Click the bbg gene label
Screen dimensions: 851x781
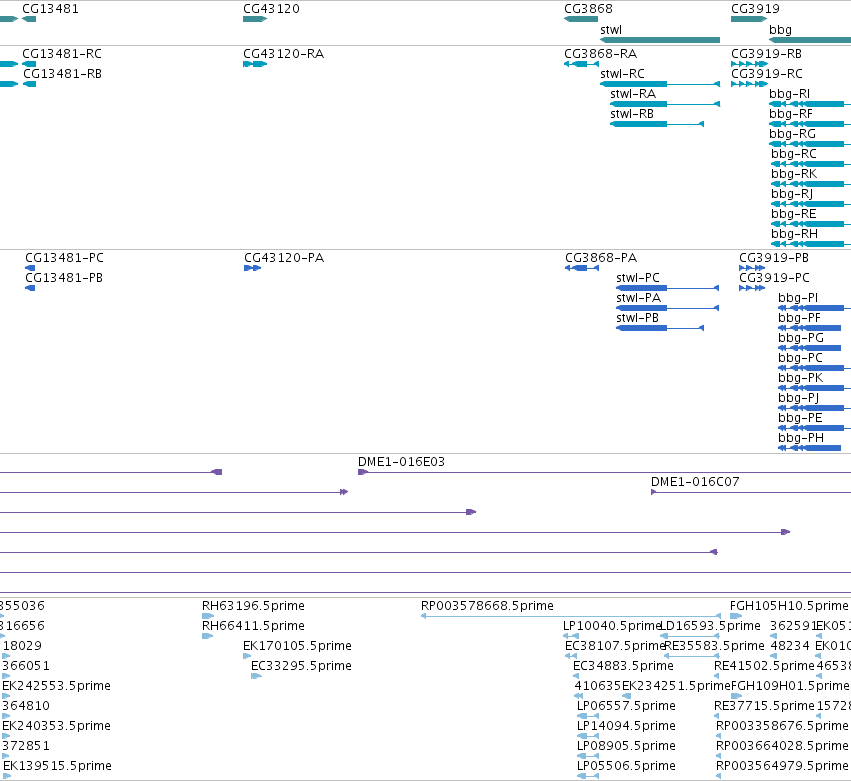780,30
